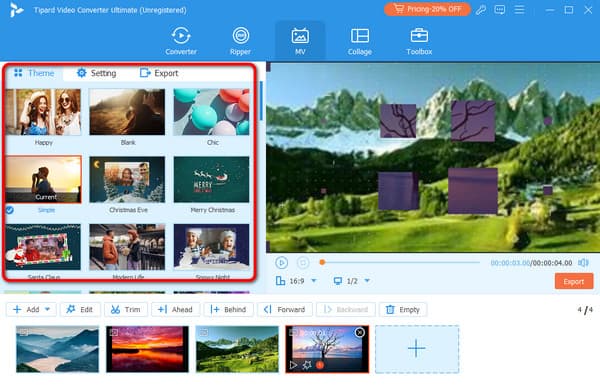Expand the 16:9 aspect ratio dropdown
This screenshot has height=390, width=600.
coord(314,281)
